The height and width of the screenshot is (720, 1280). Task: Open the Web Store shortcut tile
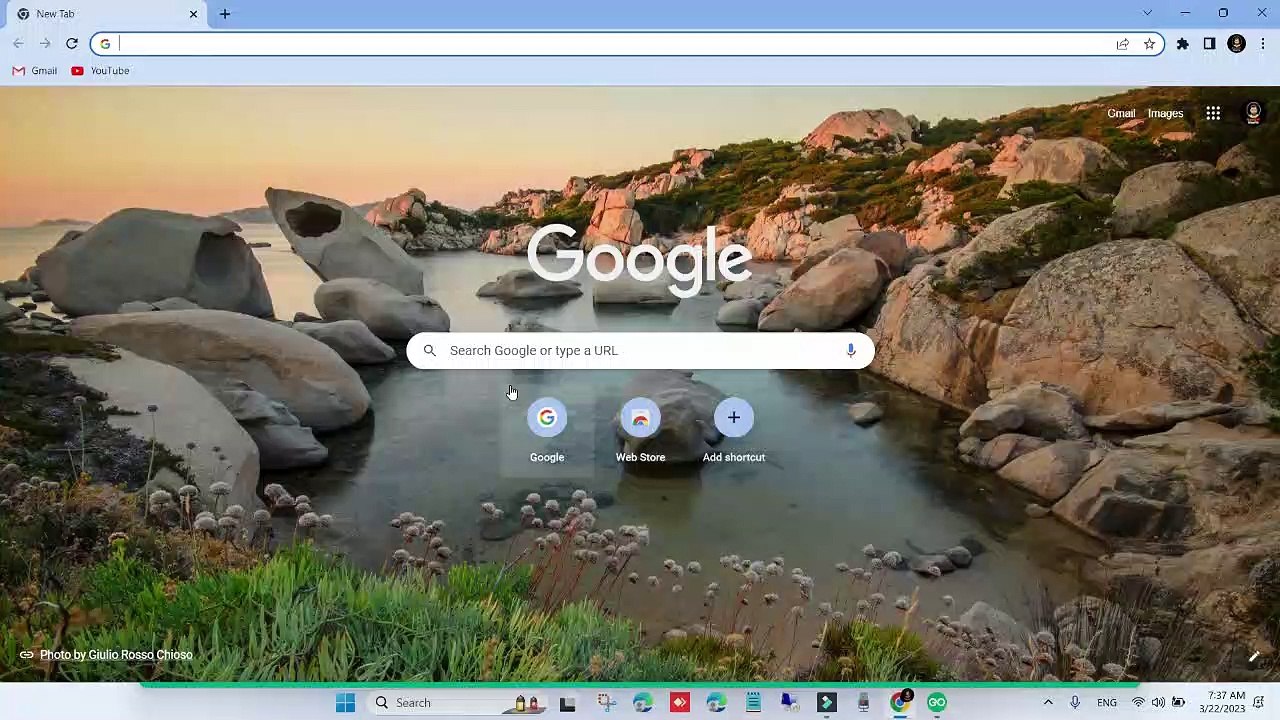(640, 431)
